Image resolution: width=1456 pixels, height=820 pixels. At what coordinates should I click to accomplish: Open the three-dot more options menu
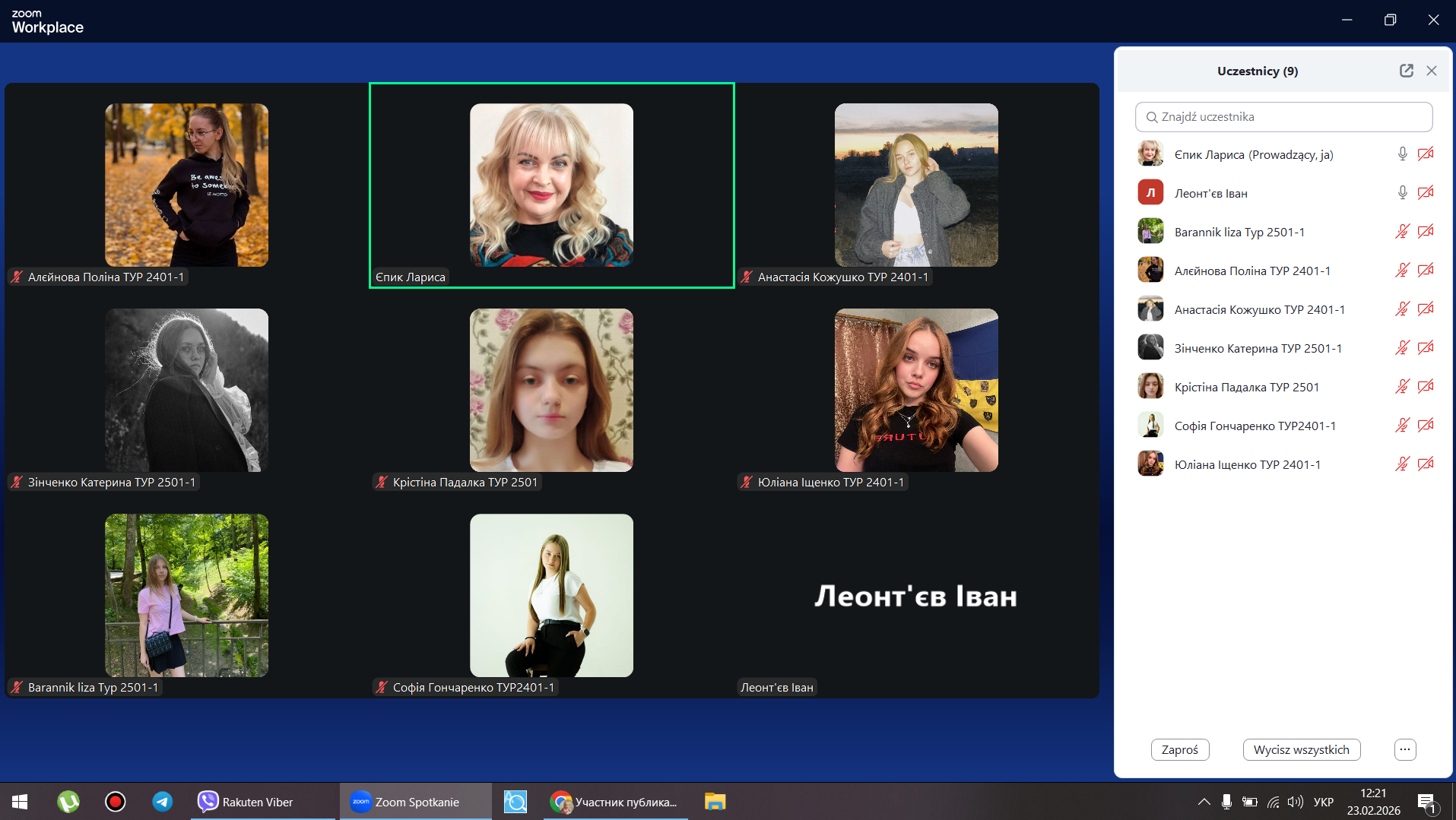pos(1404,749)
